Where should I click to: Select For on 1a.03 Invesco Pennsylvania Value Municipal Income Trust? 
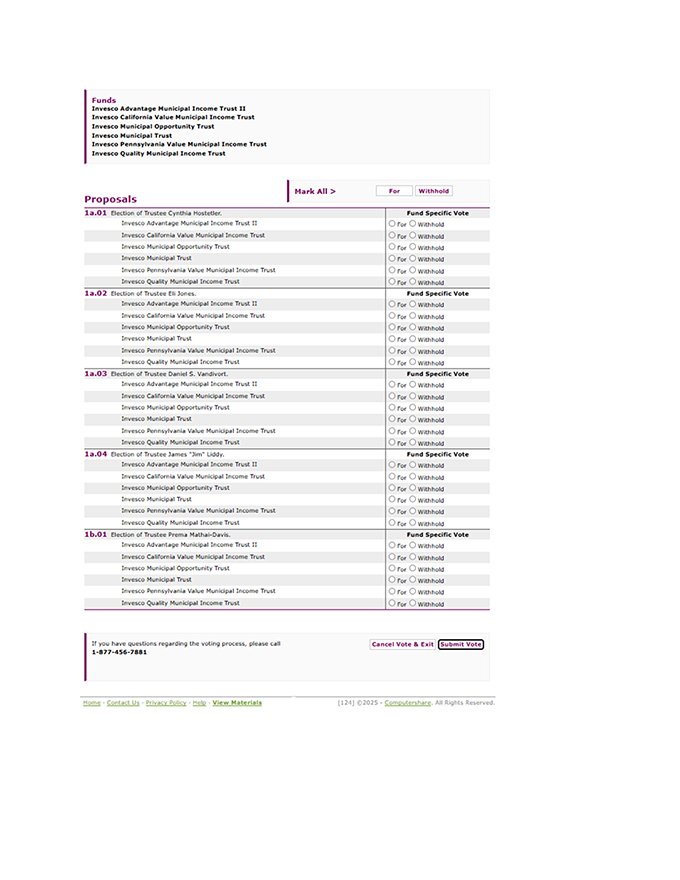(x=392, y=431)
